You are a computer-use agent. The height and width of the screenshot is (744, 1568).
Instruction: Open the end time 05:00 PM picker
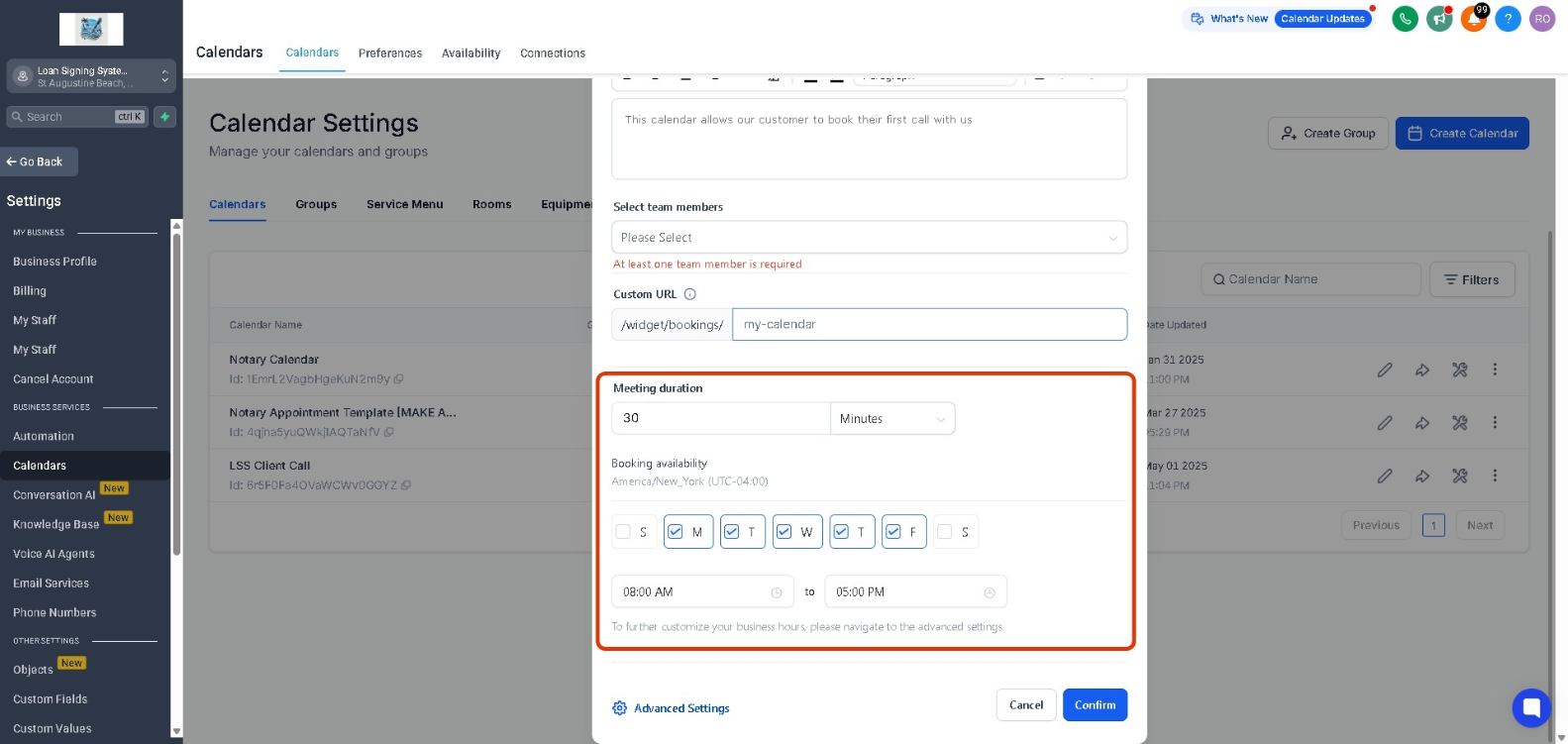(x=915, y=592)
